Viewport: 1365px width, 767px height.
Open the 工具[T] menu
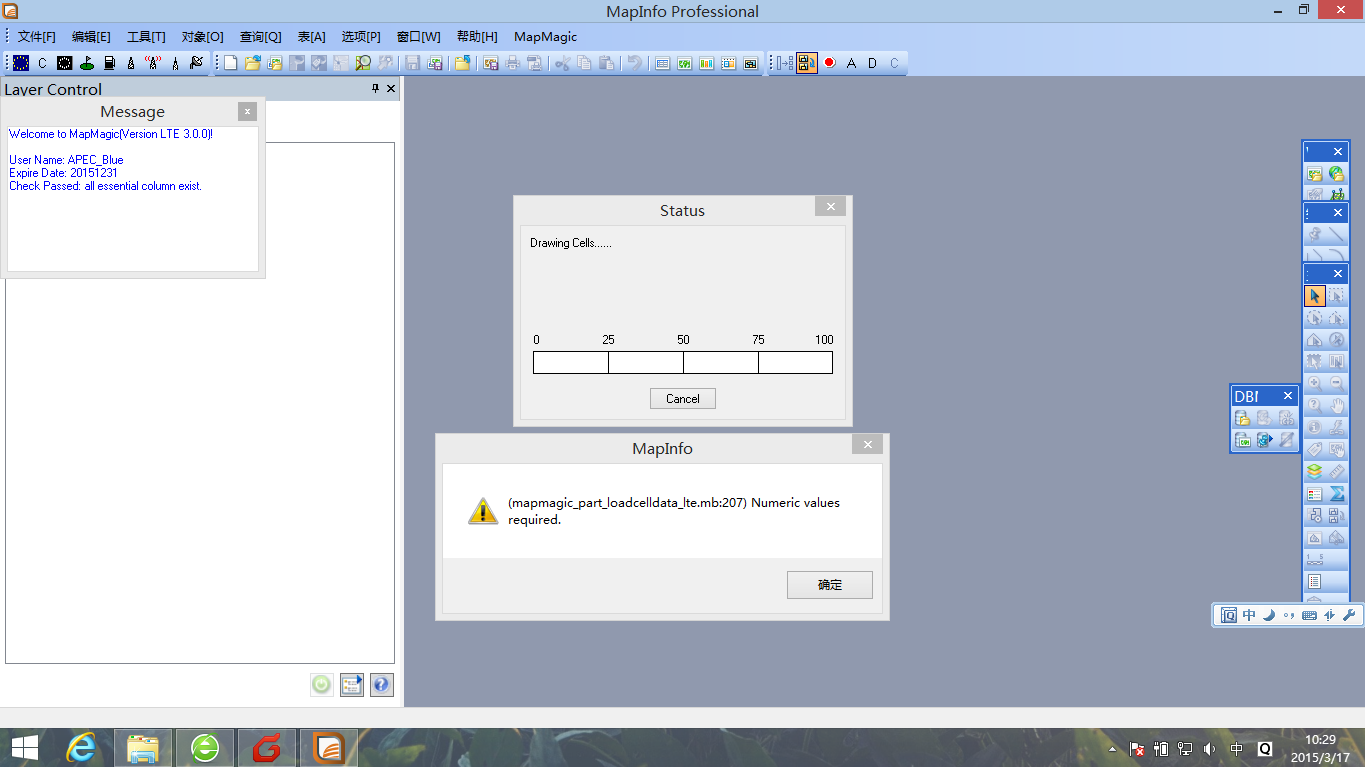[x=146, y=37]
